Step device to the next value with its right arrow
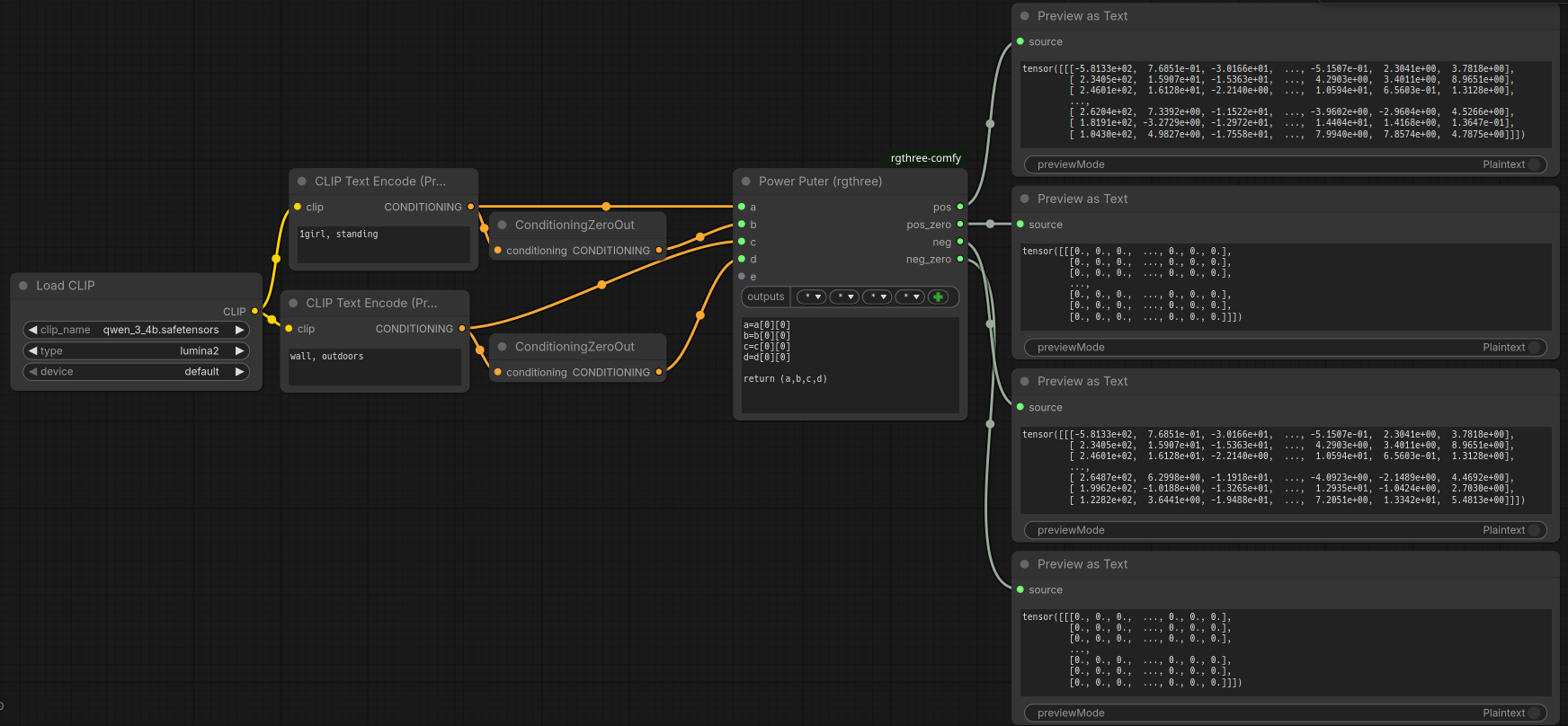This screenshot has width=1568, height=726. point(240,372)
